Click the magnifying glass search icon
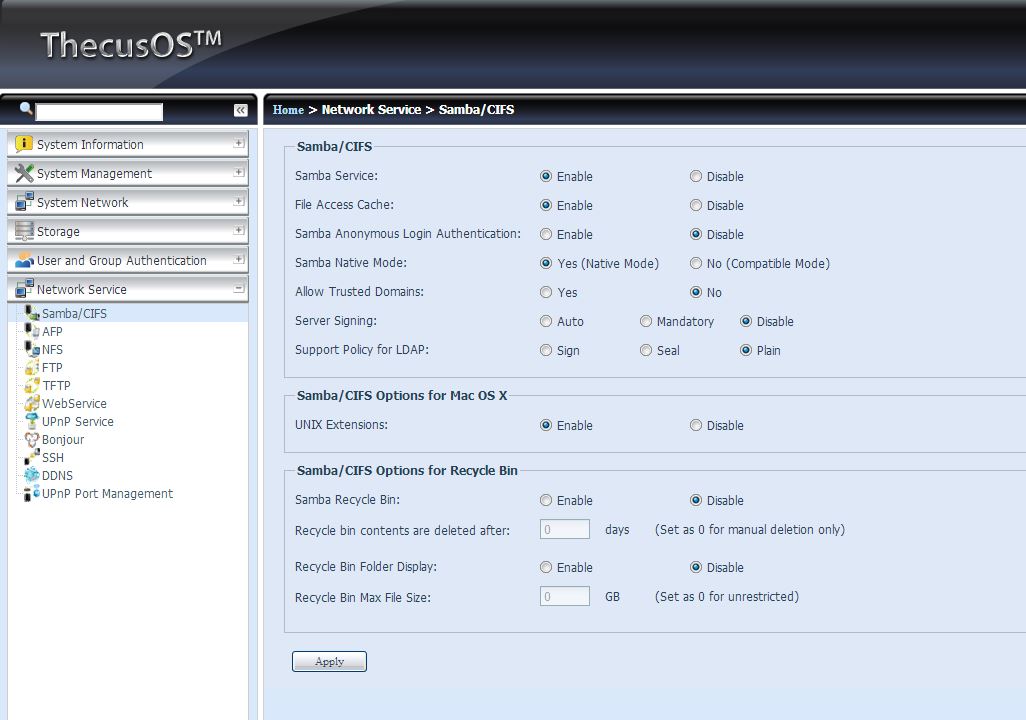Image resolution: width=1026 pixels, height=720 pixels. point(26,109)
